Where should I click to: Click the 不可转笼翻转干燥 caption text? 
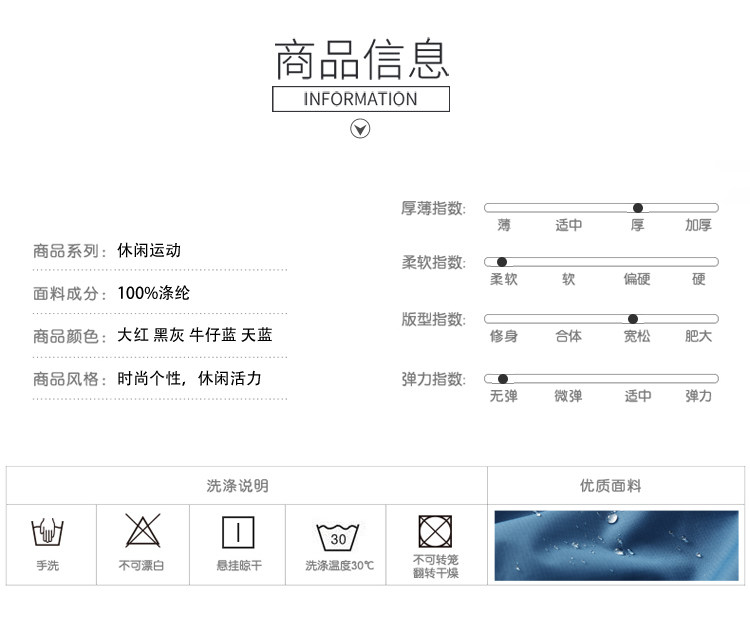click(x=436, y=566)
